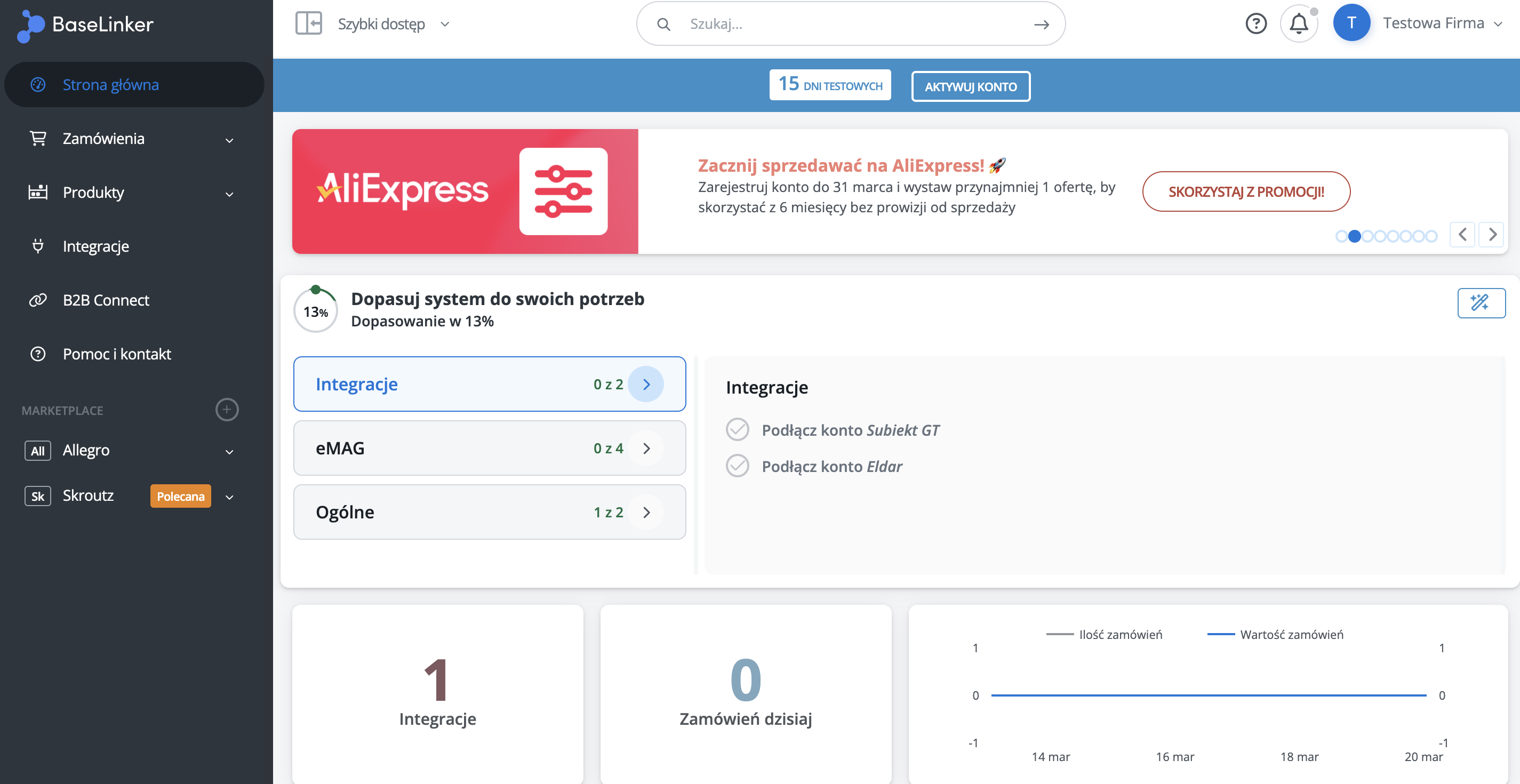The width and height of the screenshot is (1520, 784).
Task: Click the Testowa Firma avatar
Action: 1351,23
